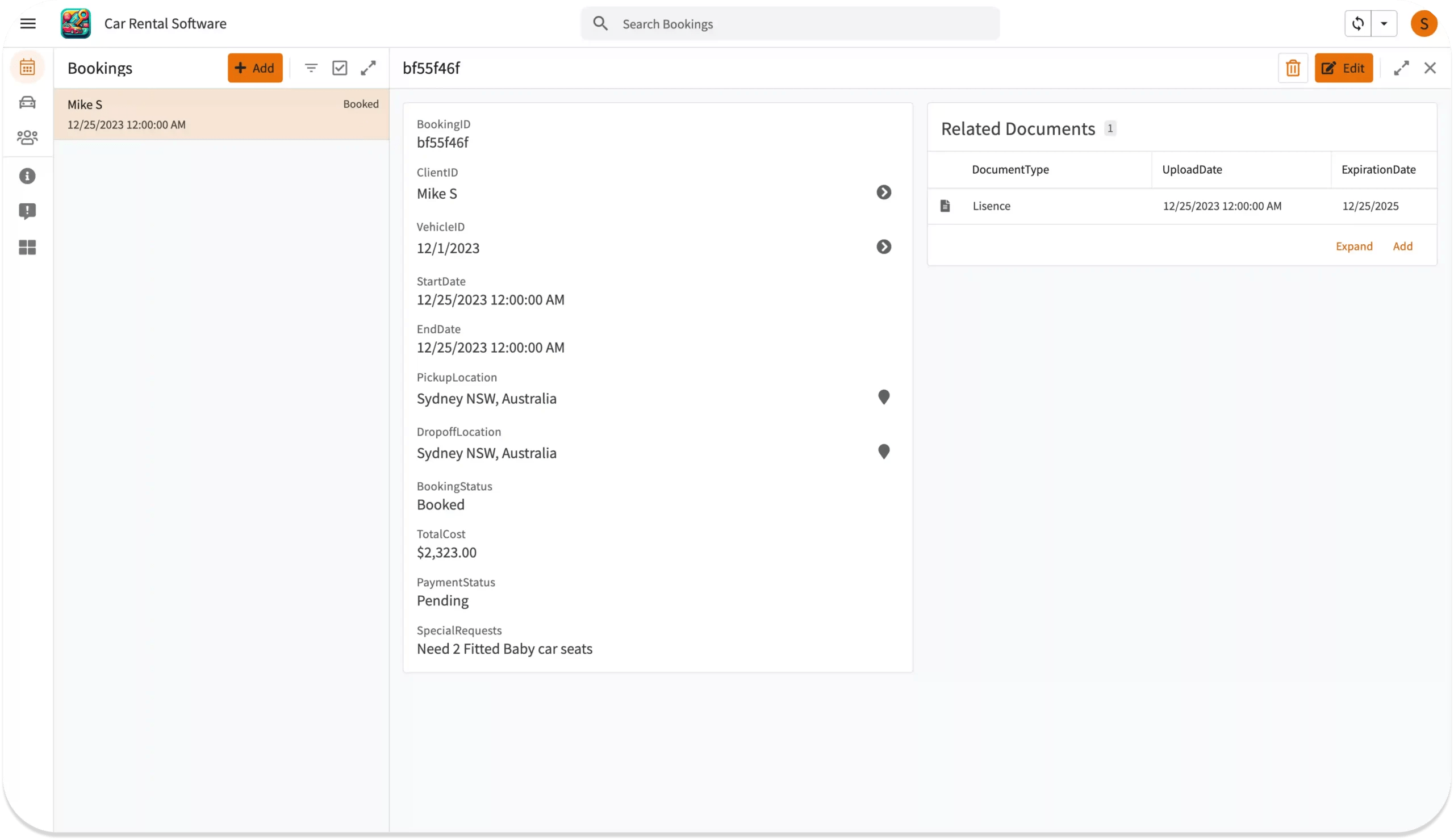This screenshot has height=840, width=1454.
Task: Show PickupLocation on map pin
Action: tap(883, 398)
